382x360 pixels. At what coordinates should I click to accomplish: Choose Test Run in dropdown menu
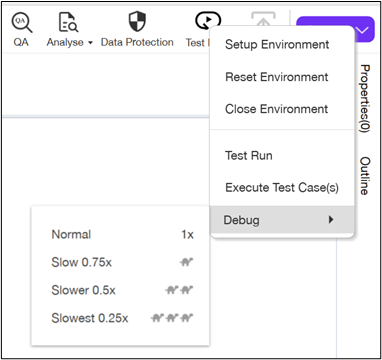249,156
